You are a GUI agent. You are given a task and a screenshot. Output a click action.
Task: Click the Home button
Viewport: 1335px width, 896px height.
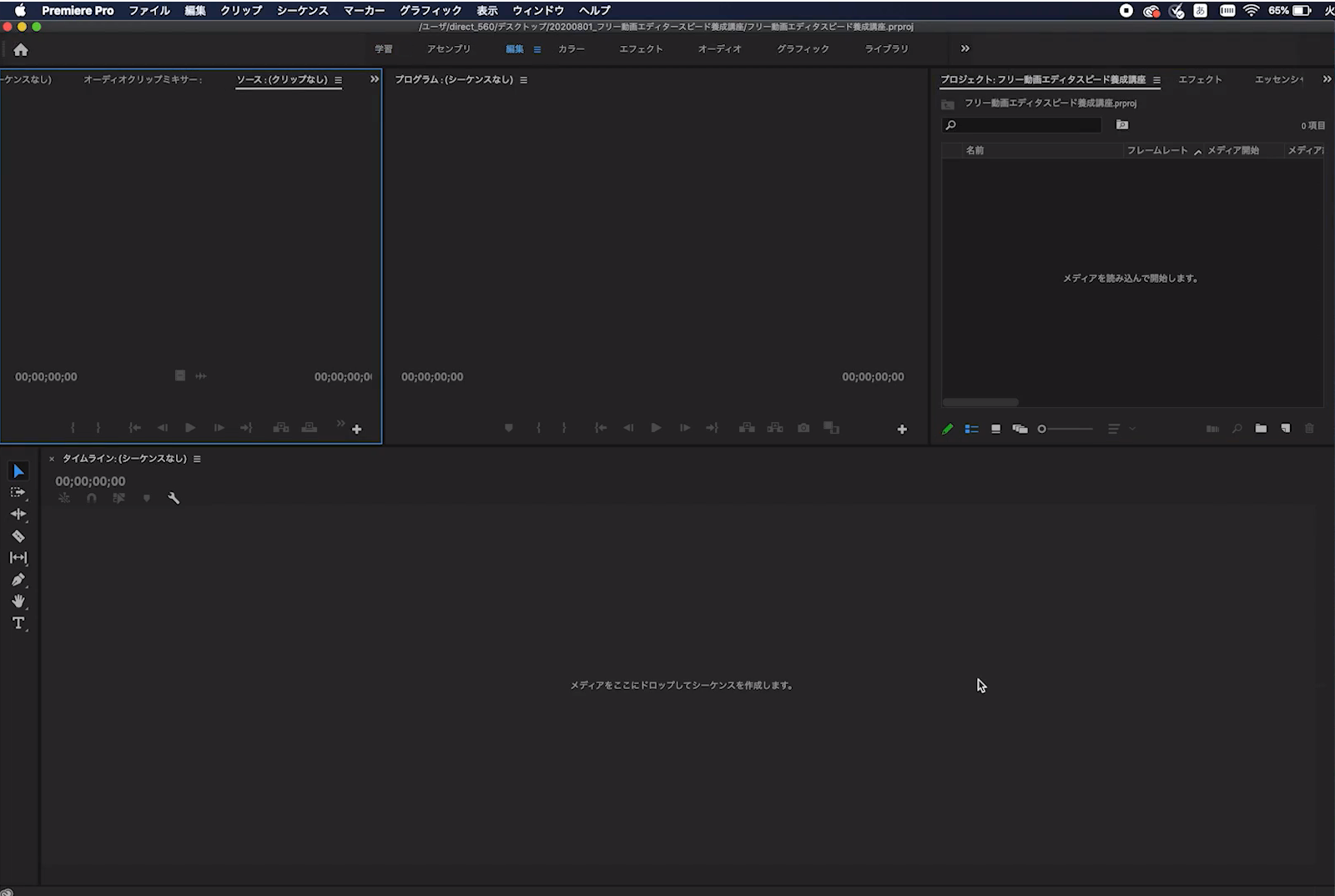pos(21,50)
